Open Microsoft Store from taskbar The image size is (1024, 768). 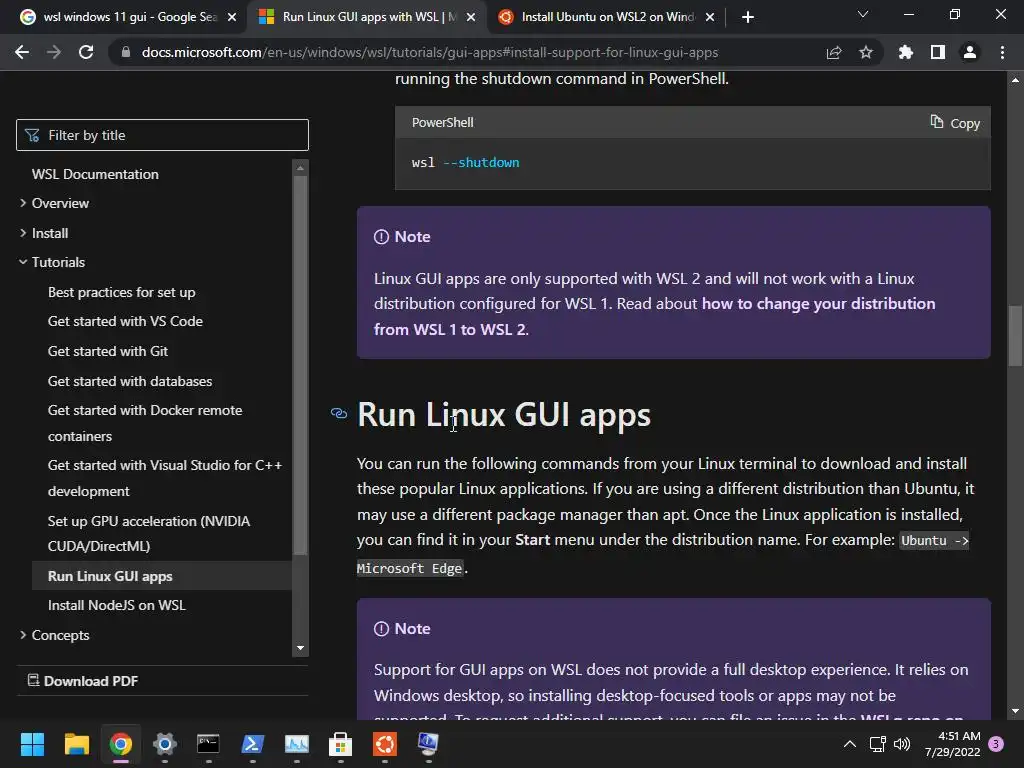point(340,744)
